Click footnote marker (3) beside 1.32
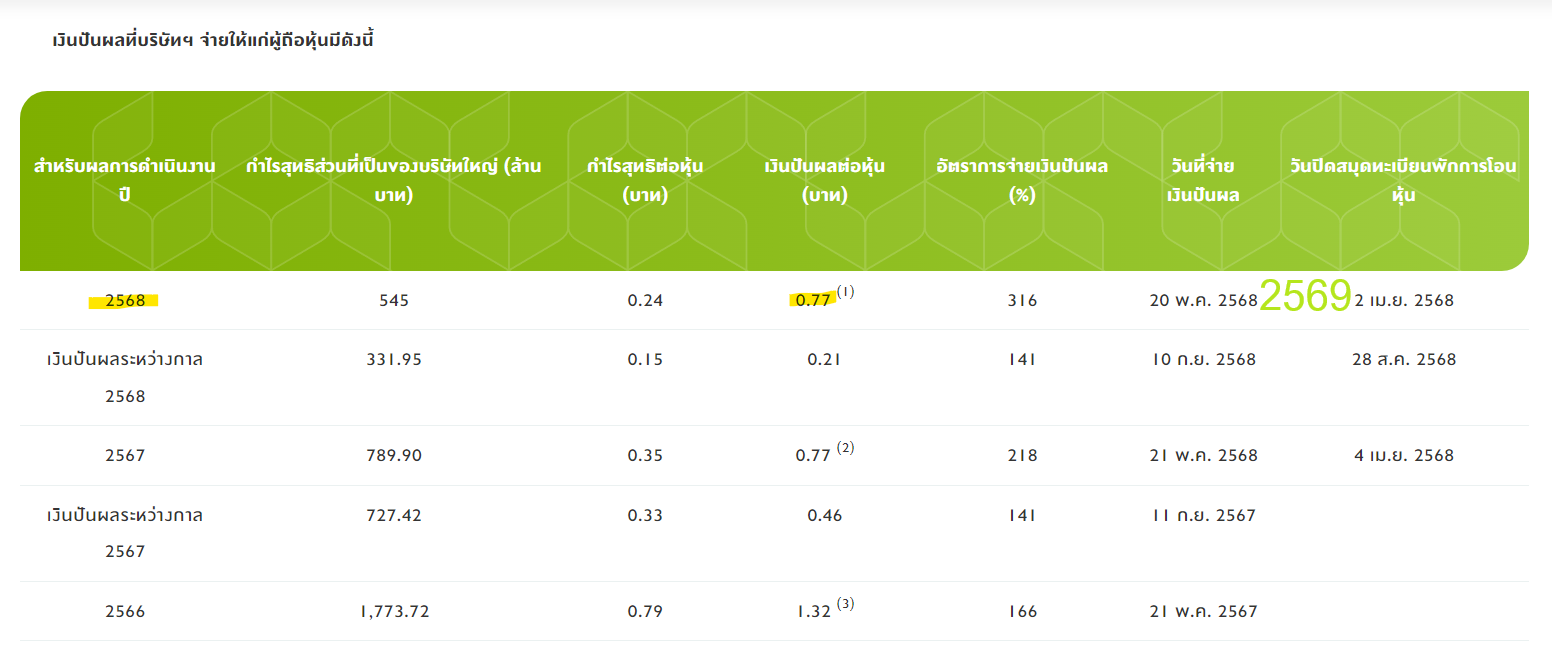This screenshot has height=648, width=1552. click(846, 603)
